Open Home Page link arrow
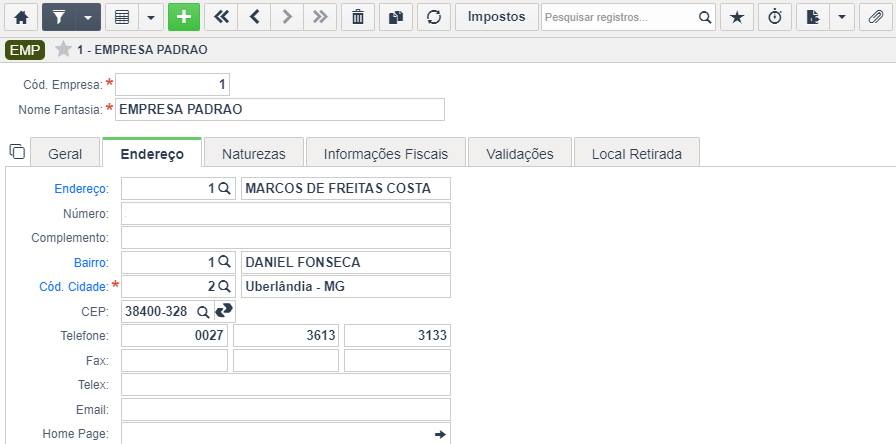The image size is (896, 444). coord(440,434)
